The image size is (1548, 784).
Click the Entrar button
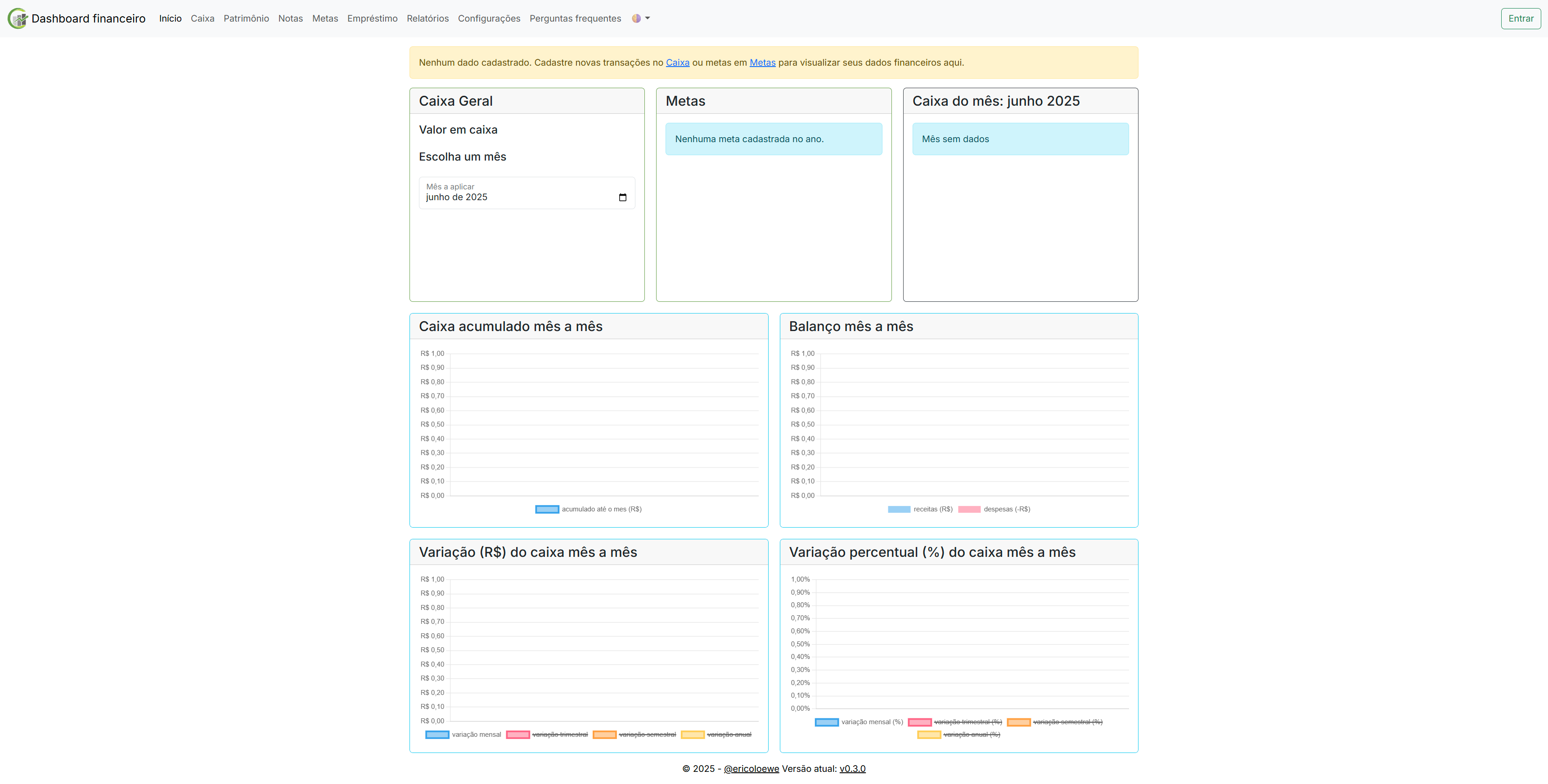pos(1521,18)
